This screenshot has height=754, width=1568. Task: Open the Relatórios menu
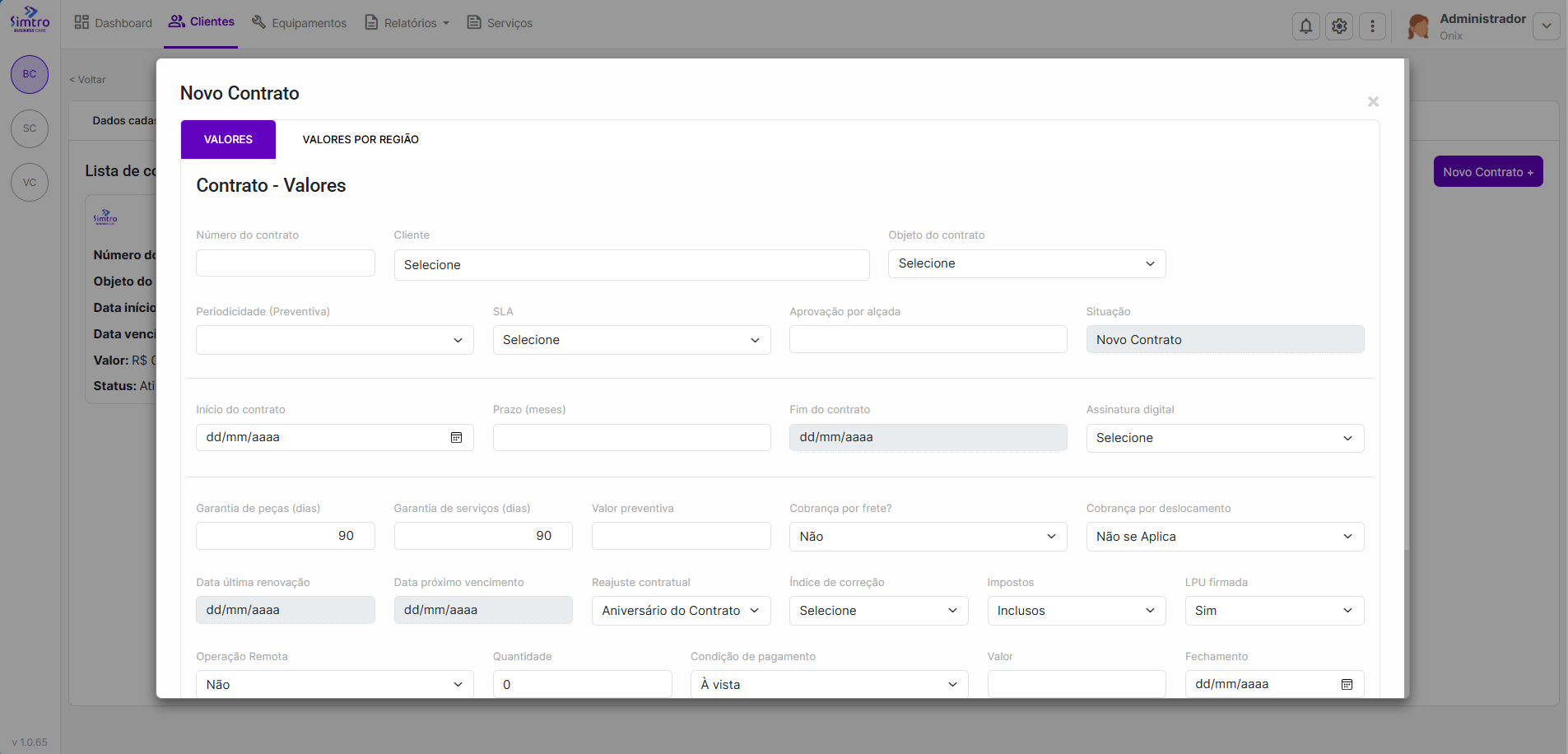[x=408, y=23]
